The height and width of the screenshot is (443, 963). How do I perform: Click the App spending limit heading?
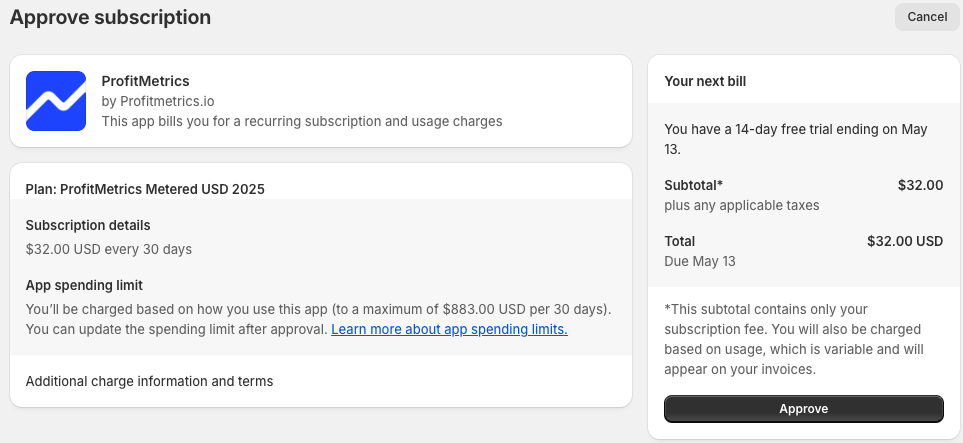pyautogui.click(x=84, y=285)
